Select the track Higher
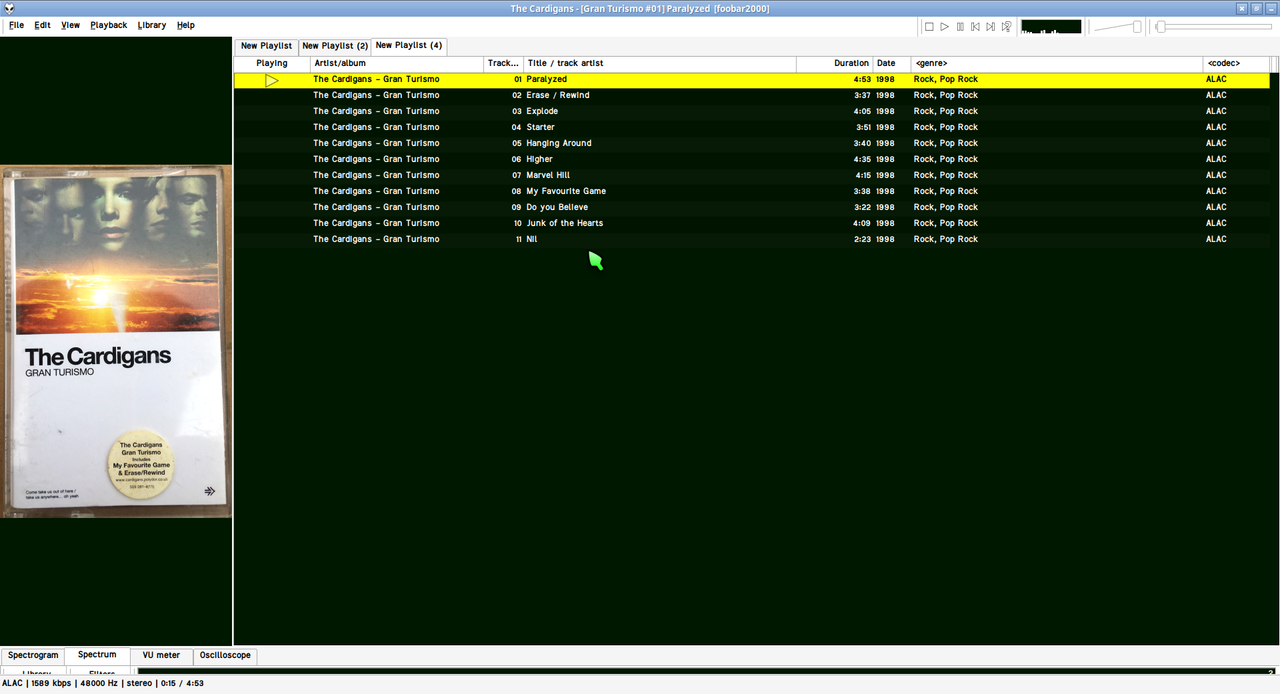Screen dimensions: 1280x694 coord(752,160)
